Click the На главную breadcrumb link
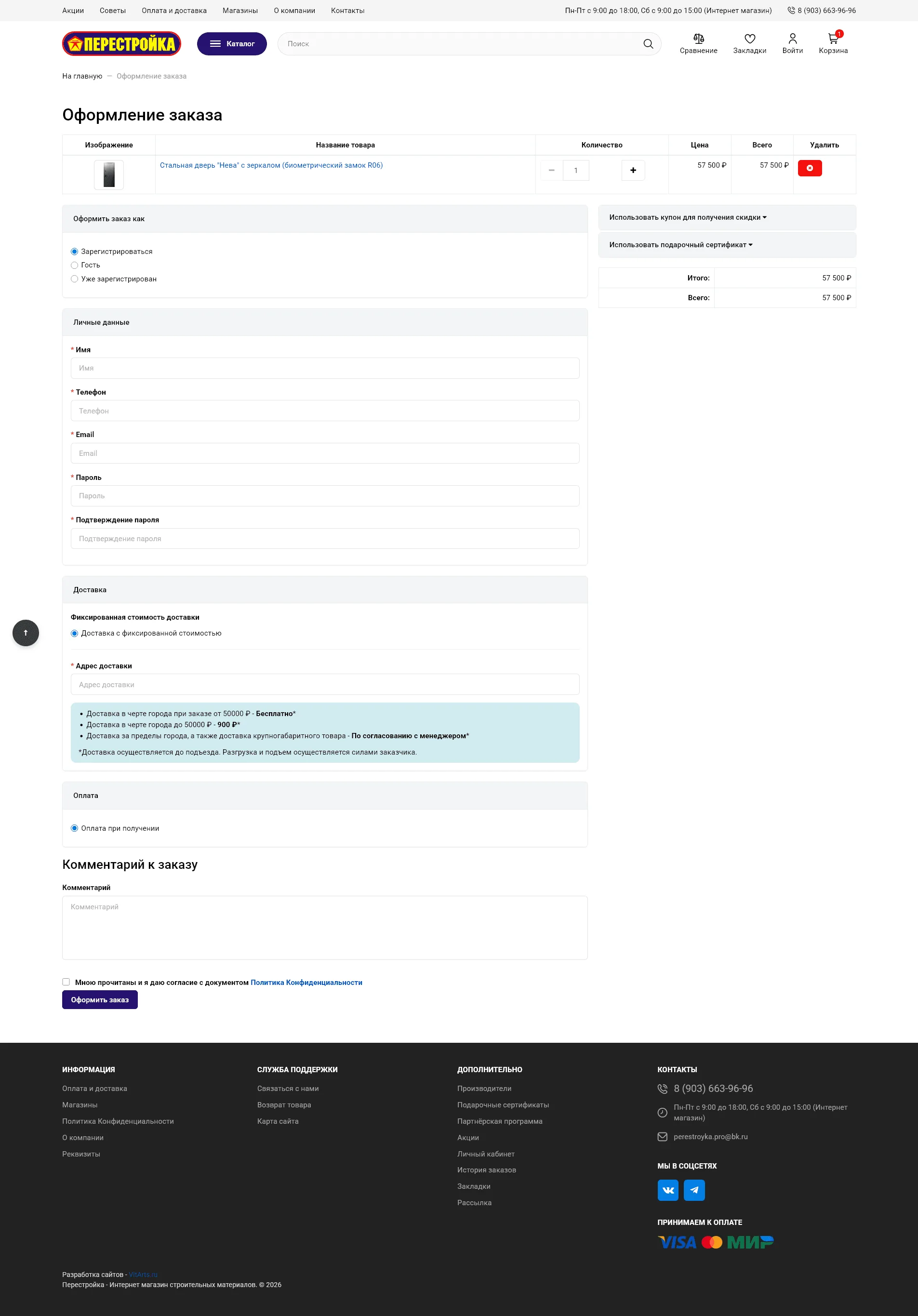The image size is (918, 1316). click(x=82, y=76)
